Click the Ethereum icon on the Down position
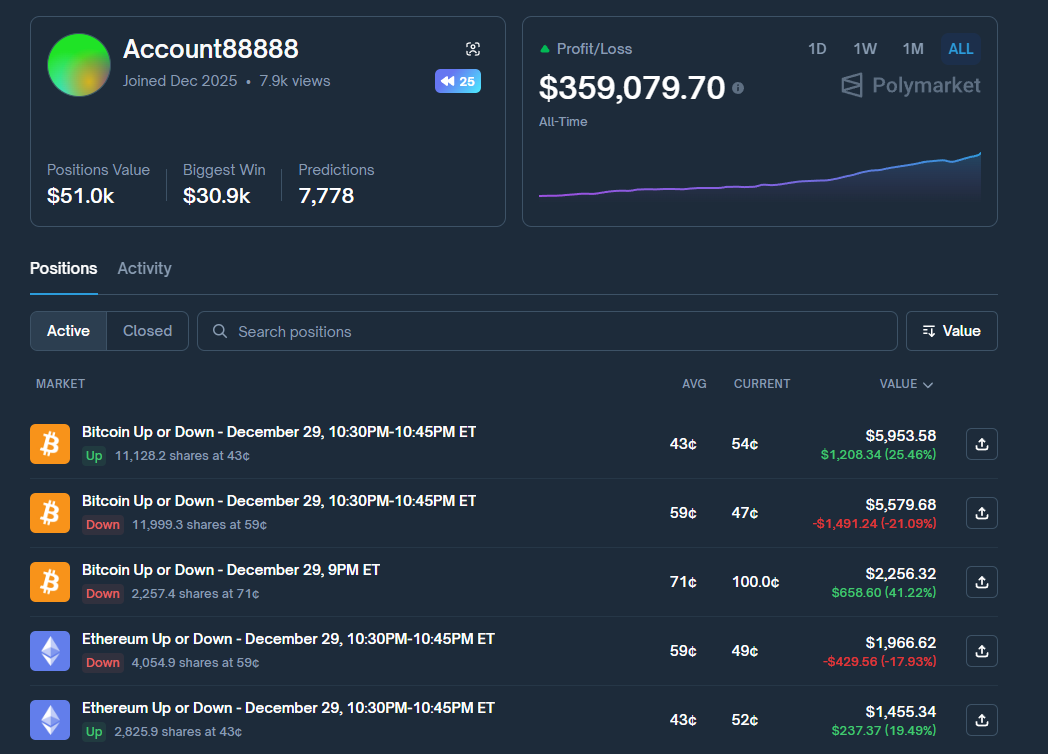 click(x=49, y=650)
